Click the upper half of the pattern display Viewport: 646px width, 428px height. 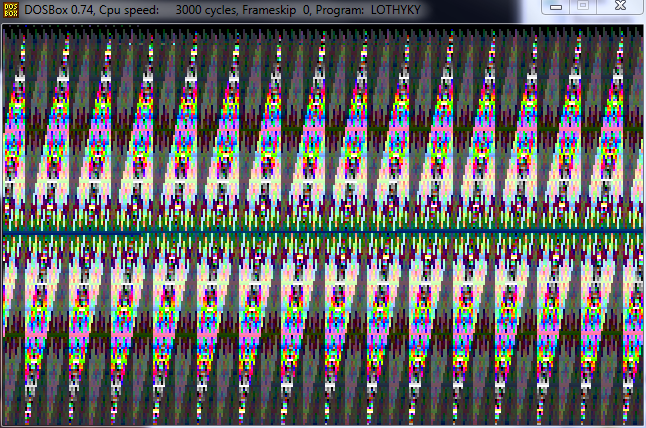pyautogui.click(x=322, y=130)
